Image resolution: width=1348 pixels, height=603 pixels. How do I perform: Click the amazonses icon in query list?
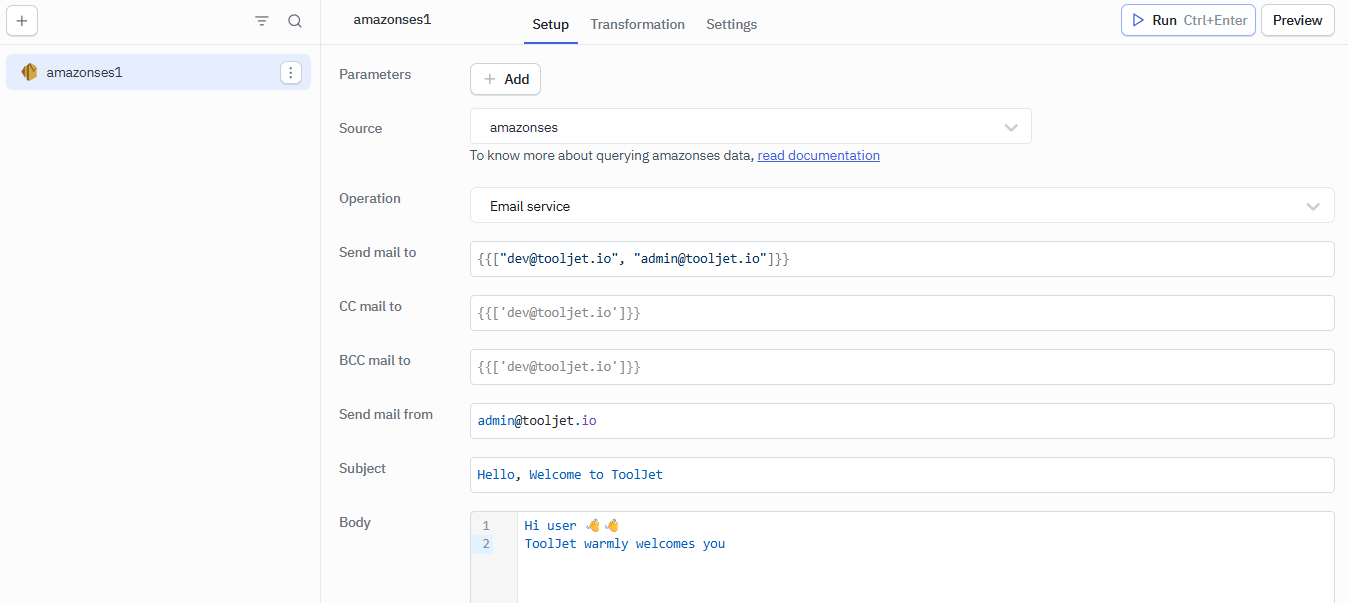29,72
